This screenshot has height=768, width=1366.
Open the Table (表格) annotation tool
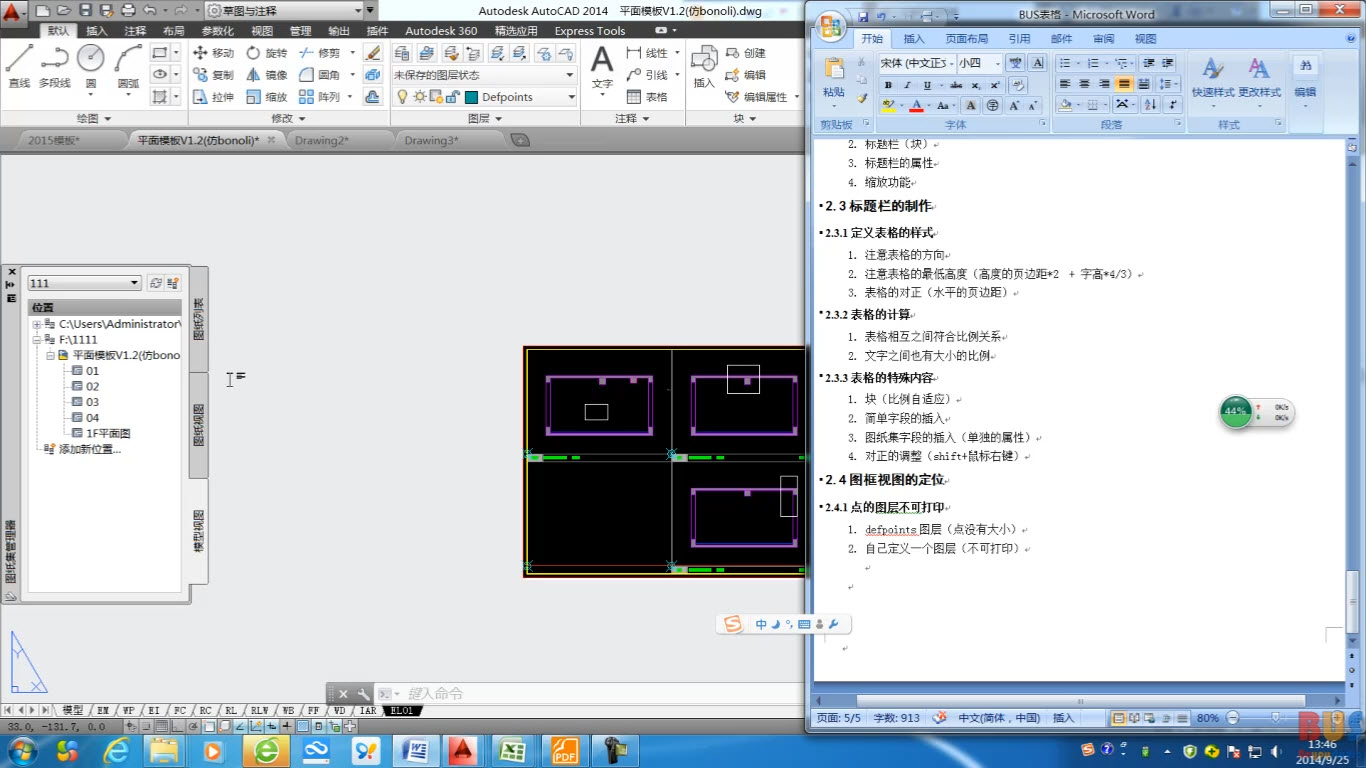[647, 97]
